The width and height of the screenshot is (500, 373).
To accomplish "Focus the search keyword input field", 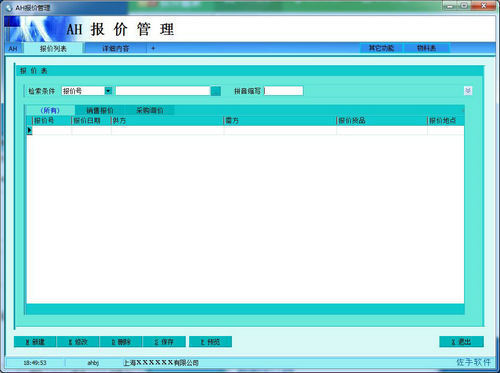I will click(x=163, y=91).
